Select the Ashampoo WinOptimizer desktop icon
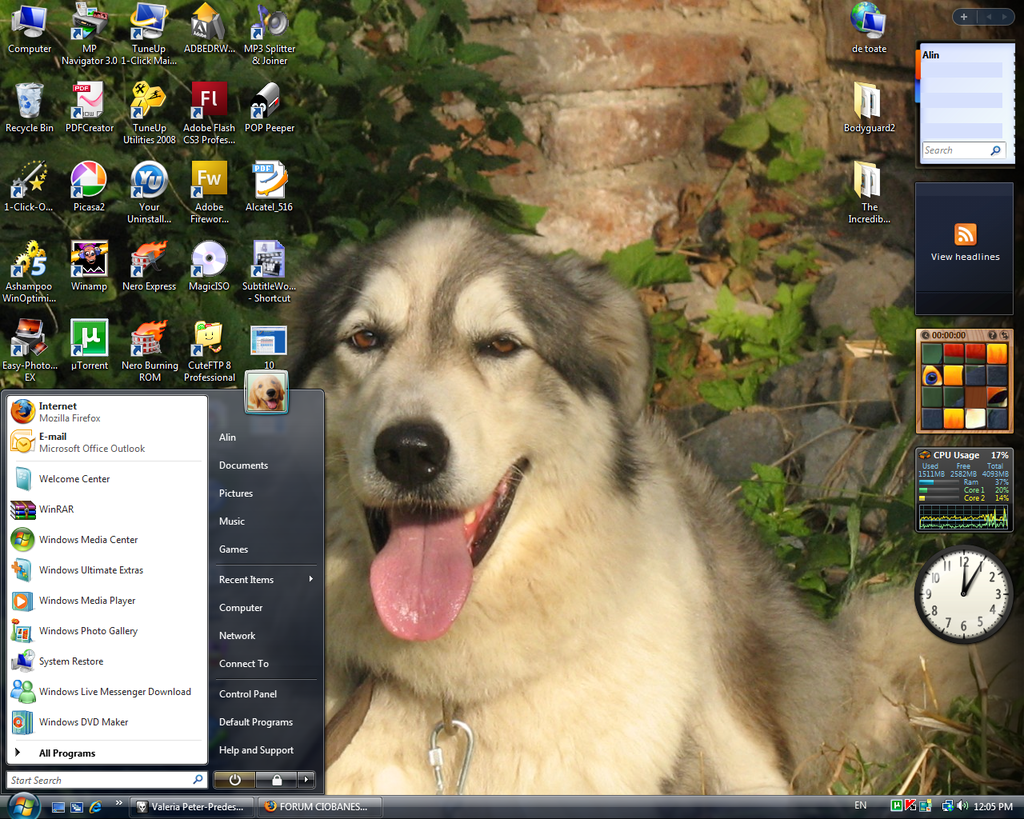This screenshot has height=819, width=1024. click(29, 272)
